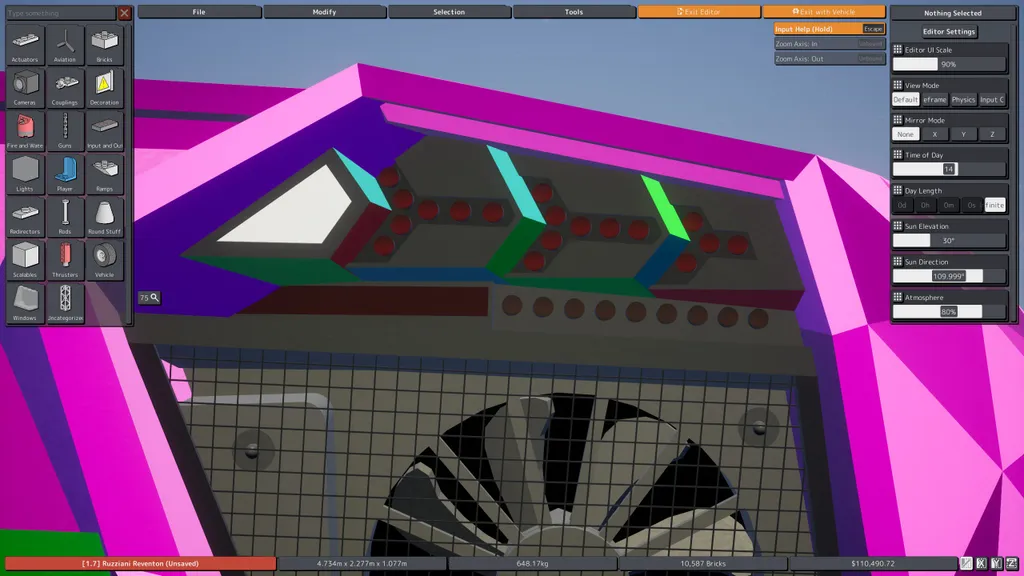Click the Input Help (Hold) bar
The height and width of the screenshot is (576, 1024).
click(829, 29)
